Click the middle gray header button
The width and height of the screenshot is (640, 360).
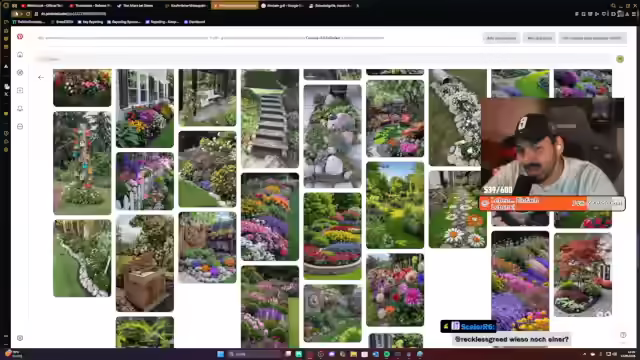[539, 38]
